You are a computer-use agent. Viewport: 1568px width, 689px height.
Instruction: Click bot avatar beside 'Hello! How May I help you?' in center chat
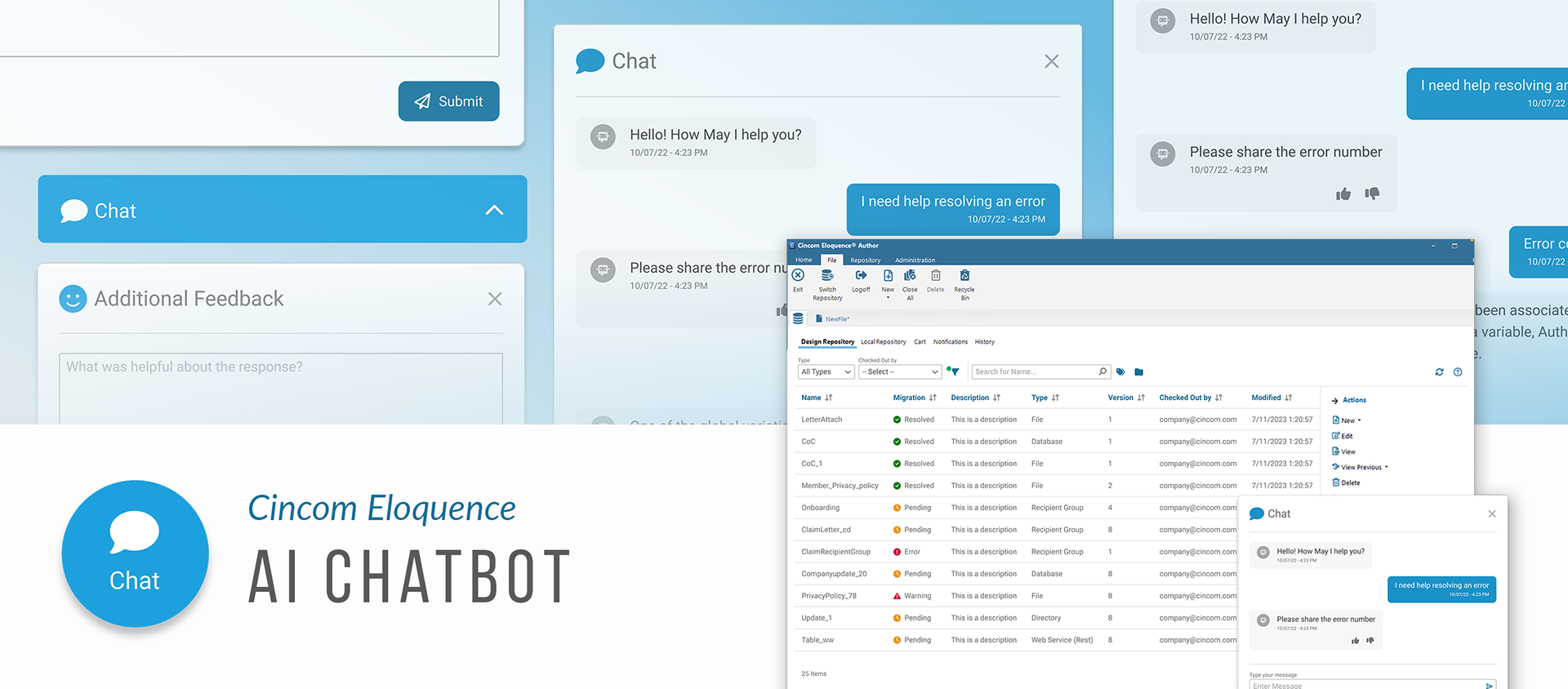point(603,137)
